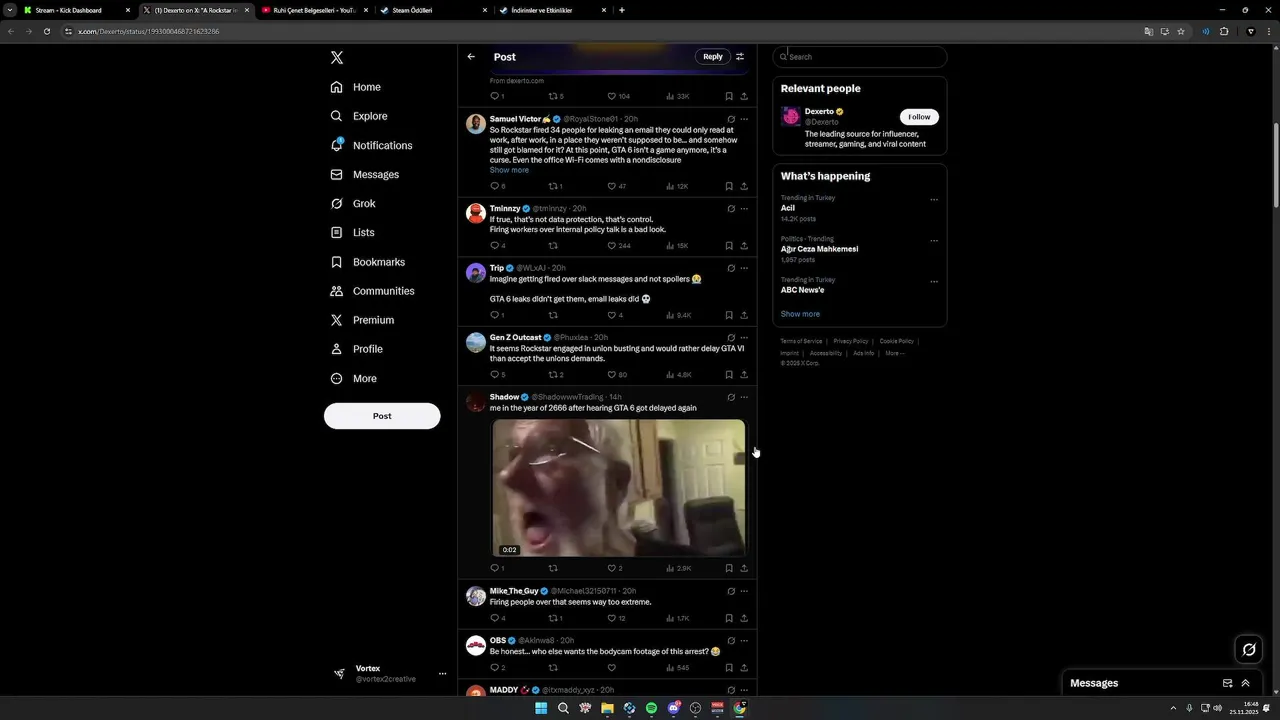
Task: Expand the More menu in the sidebar
Action: [354, 378]
